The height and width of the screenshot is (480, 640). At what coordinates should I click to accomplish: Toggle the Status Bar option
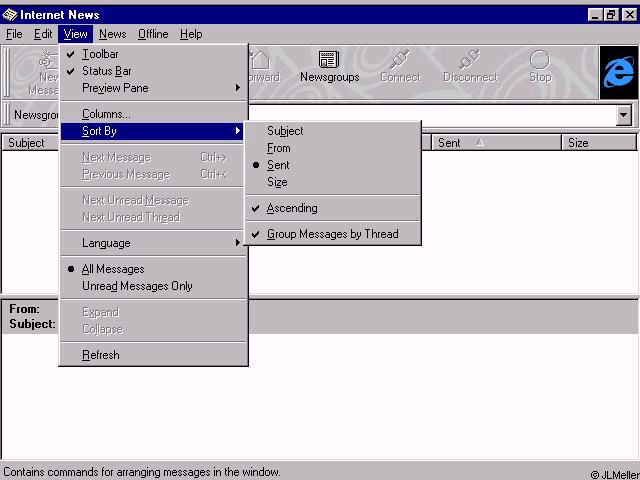[153, 71]
